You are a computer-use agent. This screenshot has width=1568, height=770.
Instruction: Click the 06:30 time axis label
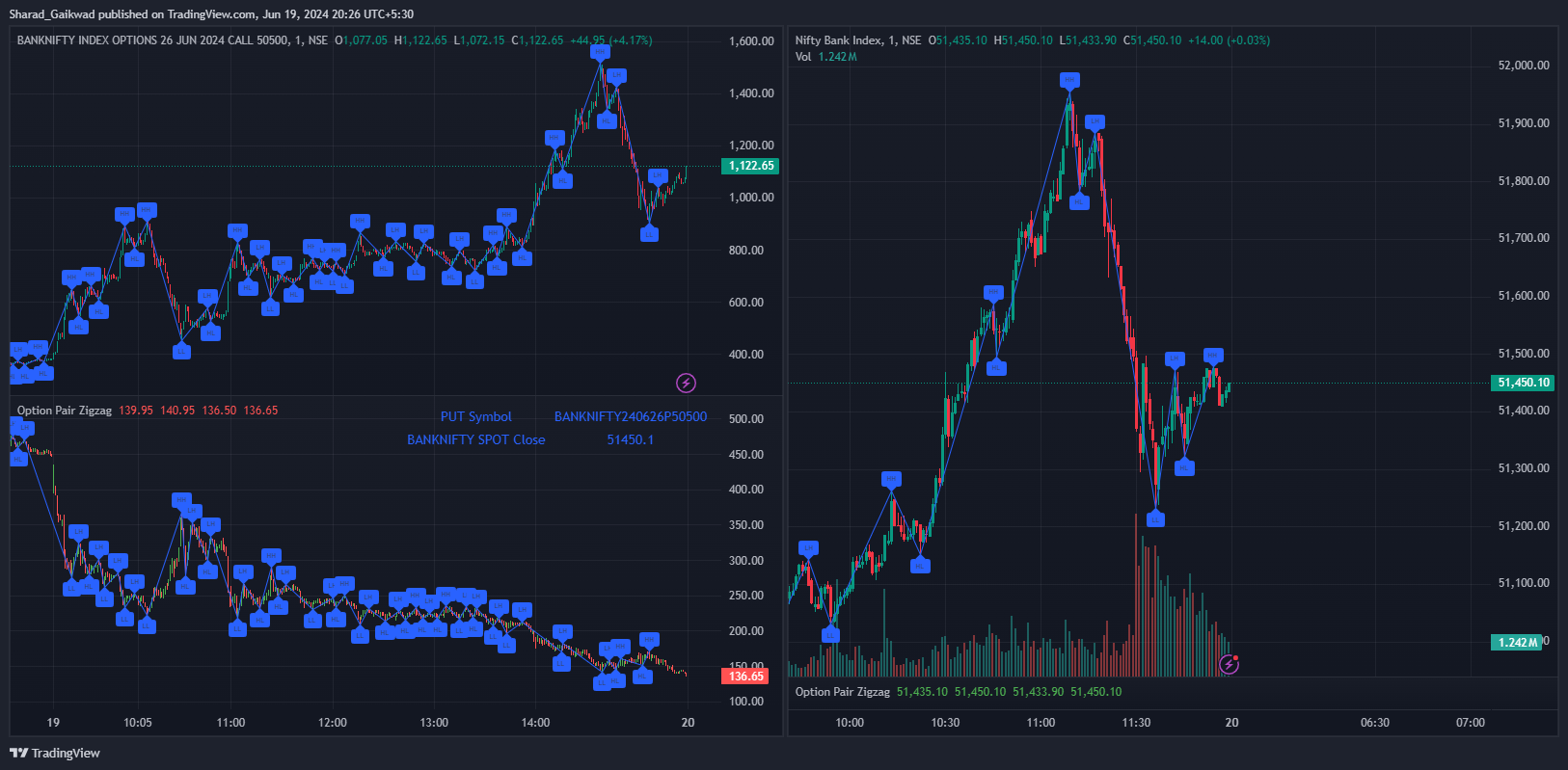[x=1375, y=723]
